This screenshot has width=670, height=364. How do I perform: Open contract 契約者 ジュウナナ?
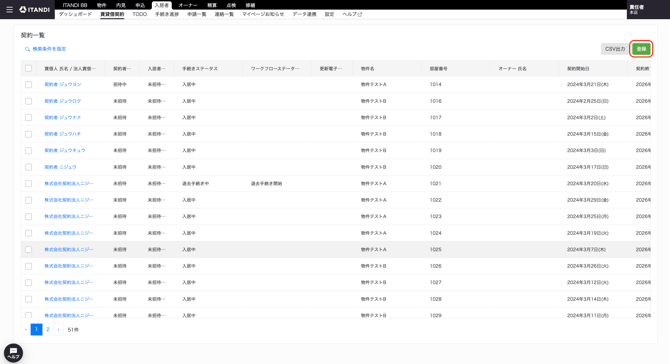click(63, 117)
